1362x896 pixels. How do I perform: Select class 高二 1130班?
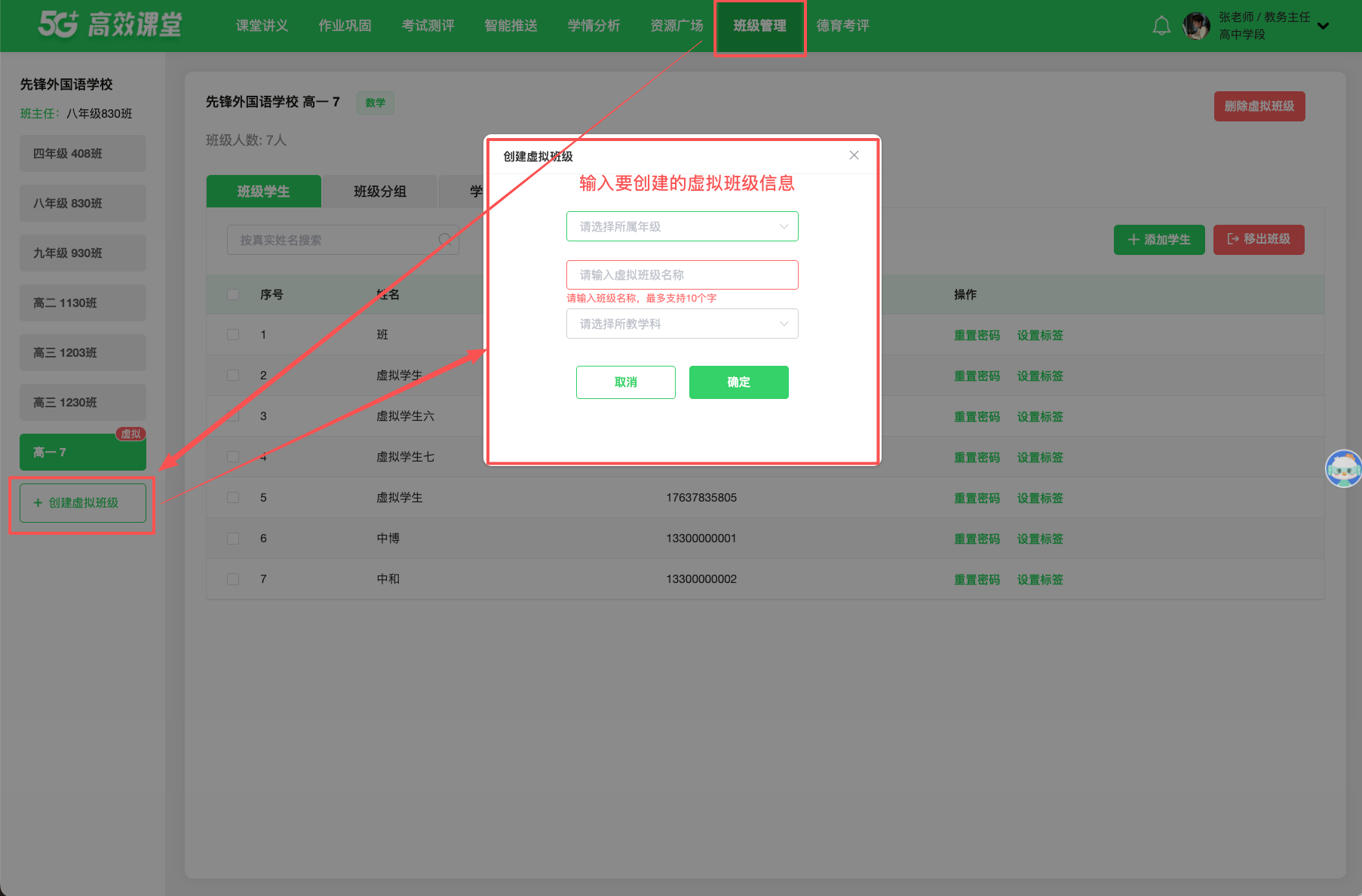(83, 303)
